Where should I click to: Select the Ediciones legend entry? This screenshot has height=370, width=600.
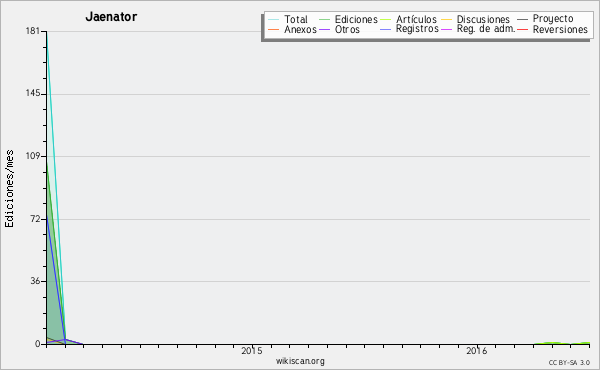[356, 19]
